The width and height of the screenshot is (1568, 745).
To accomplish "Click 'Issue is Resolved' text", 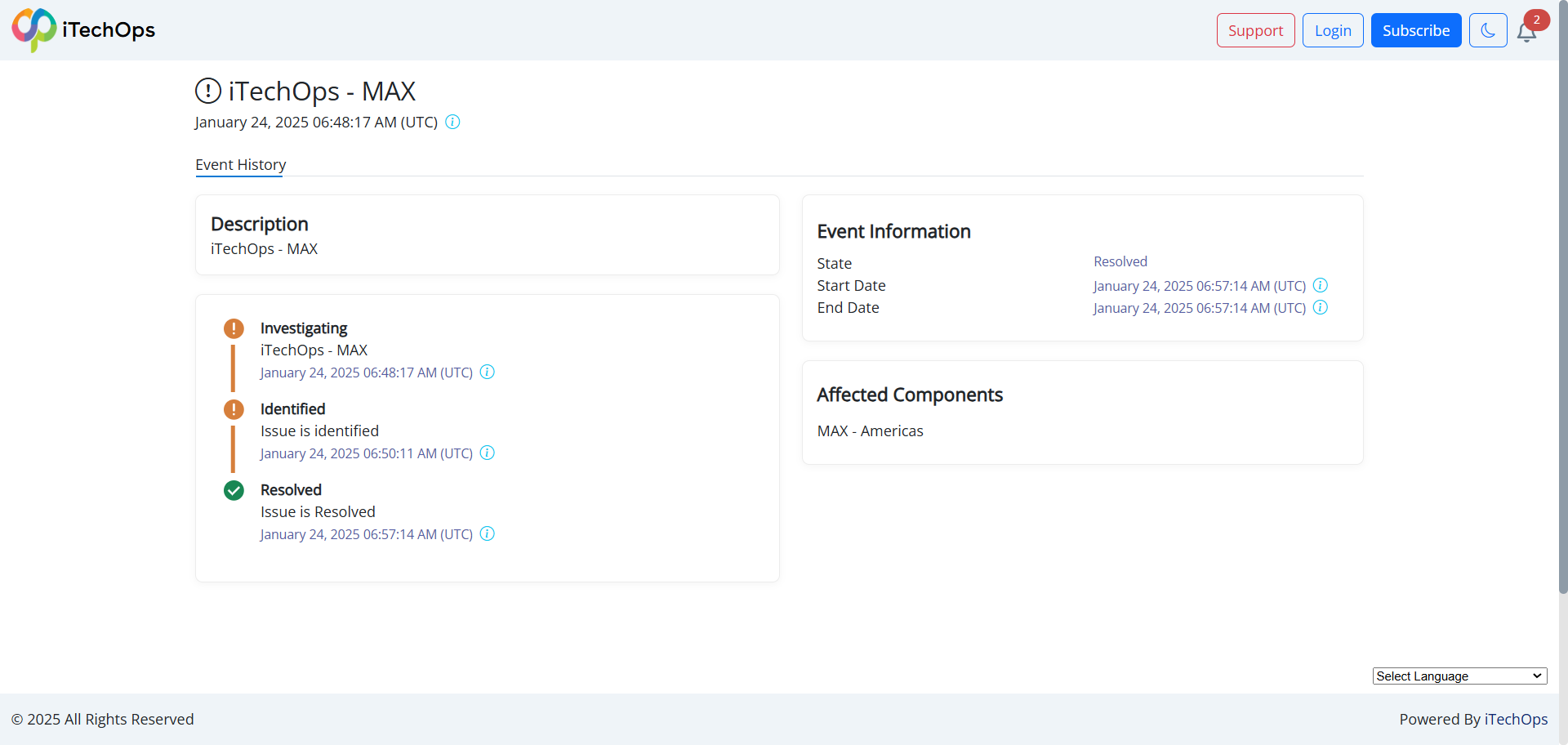I will pyautogui.click(x=318, y=512).
